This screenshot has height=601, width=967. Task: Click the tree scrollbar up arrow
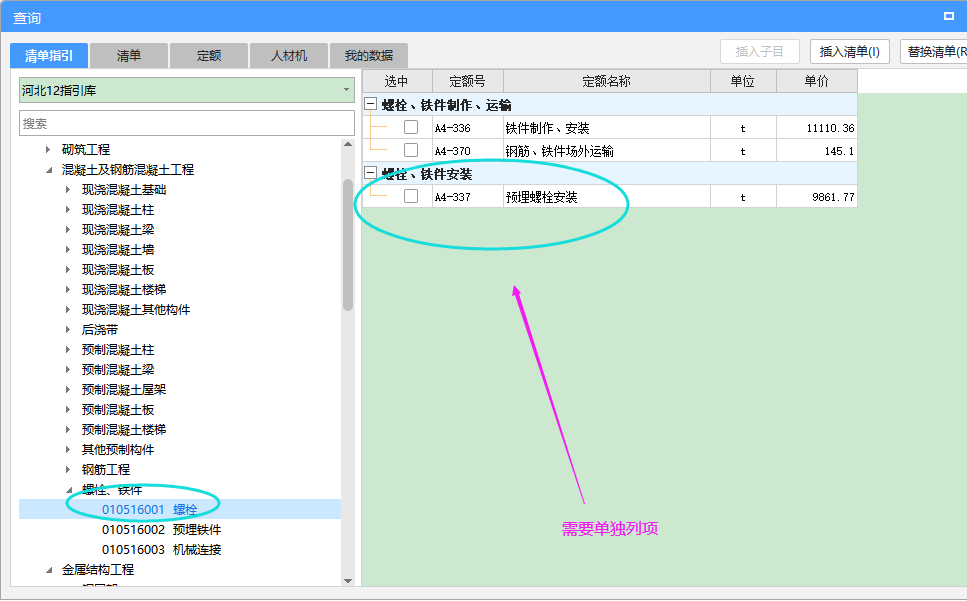click(x=348, y=144)
